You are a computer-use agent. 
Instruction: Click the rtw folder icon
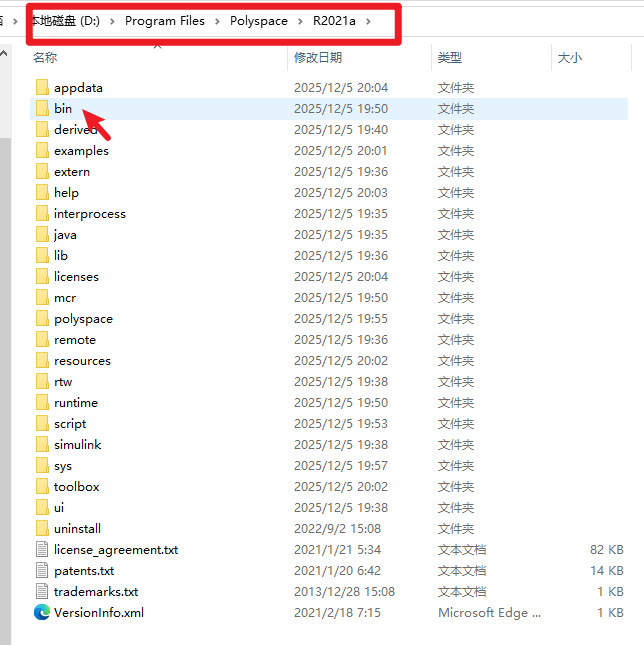42,381
